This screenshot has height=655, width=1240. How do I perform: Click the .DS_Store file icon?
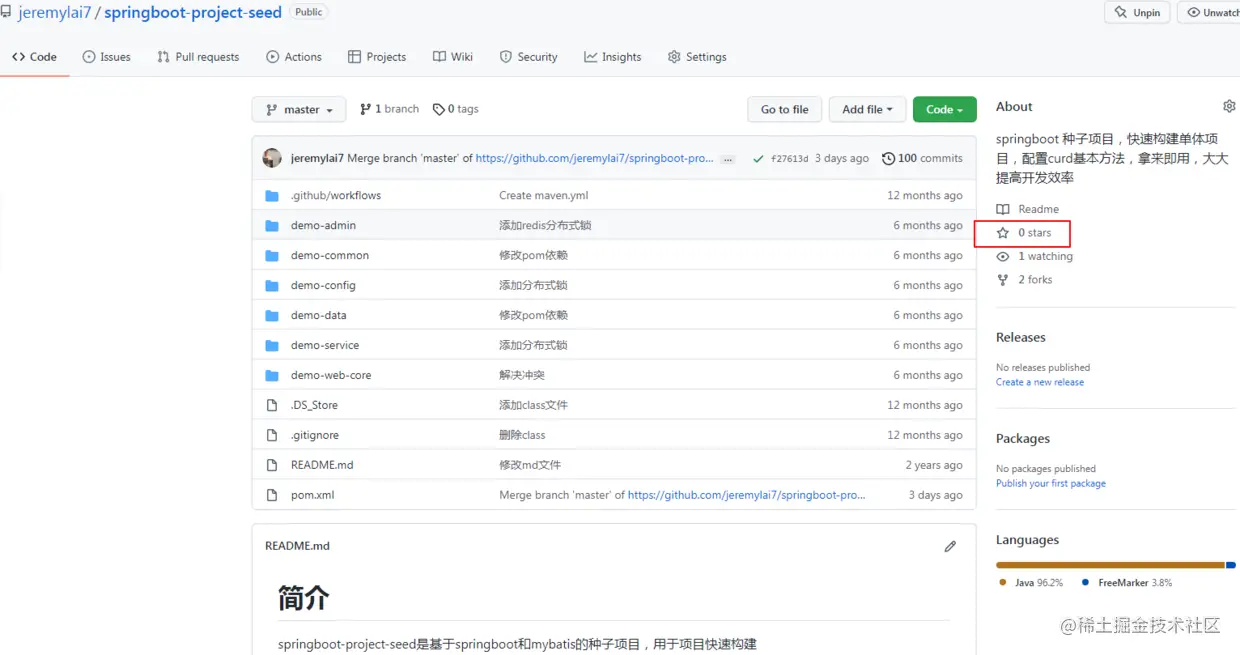(272, 405)
